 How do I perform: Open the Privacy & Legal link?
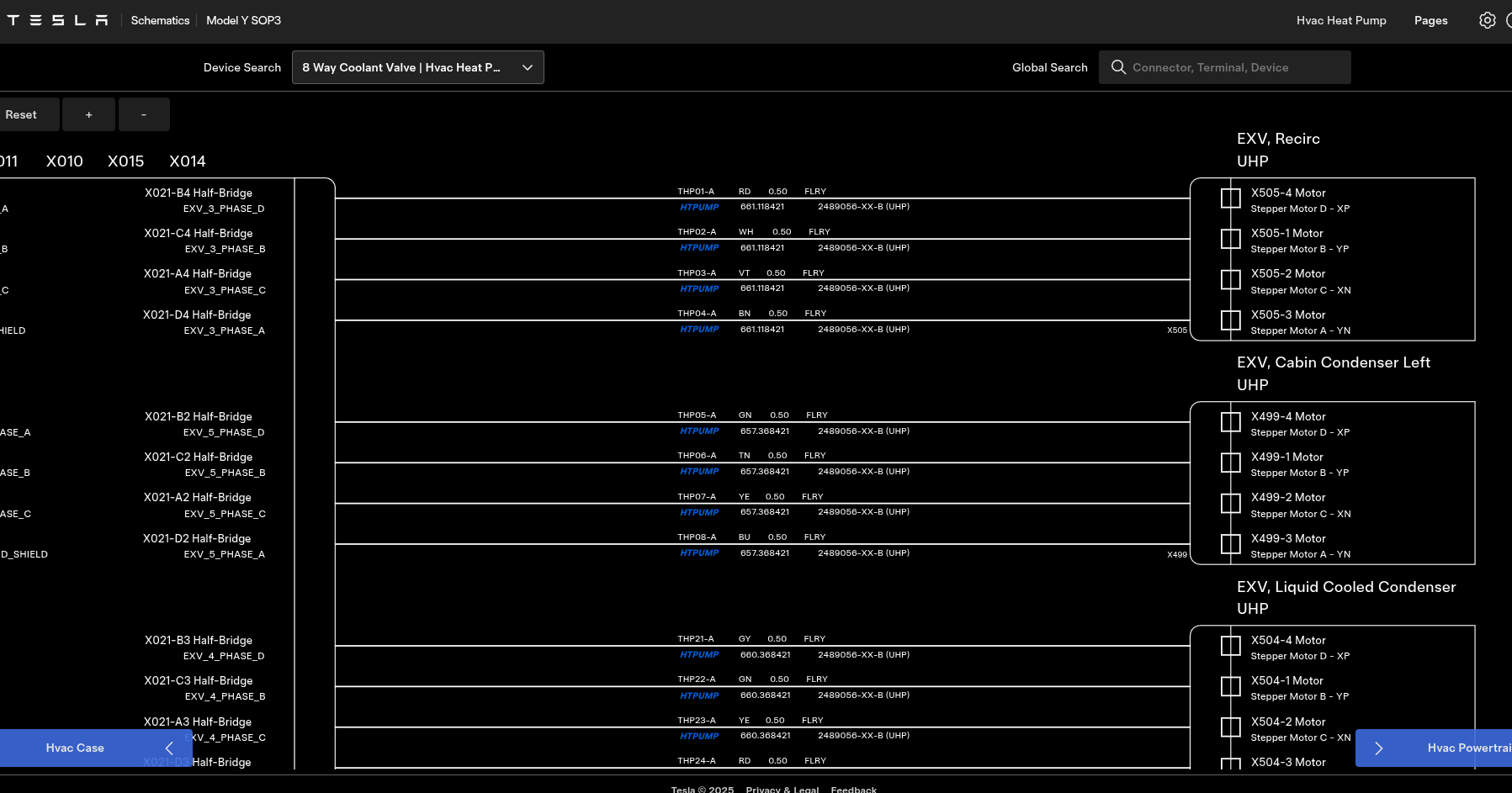tap(782, 789)
